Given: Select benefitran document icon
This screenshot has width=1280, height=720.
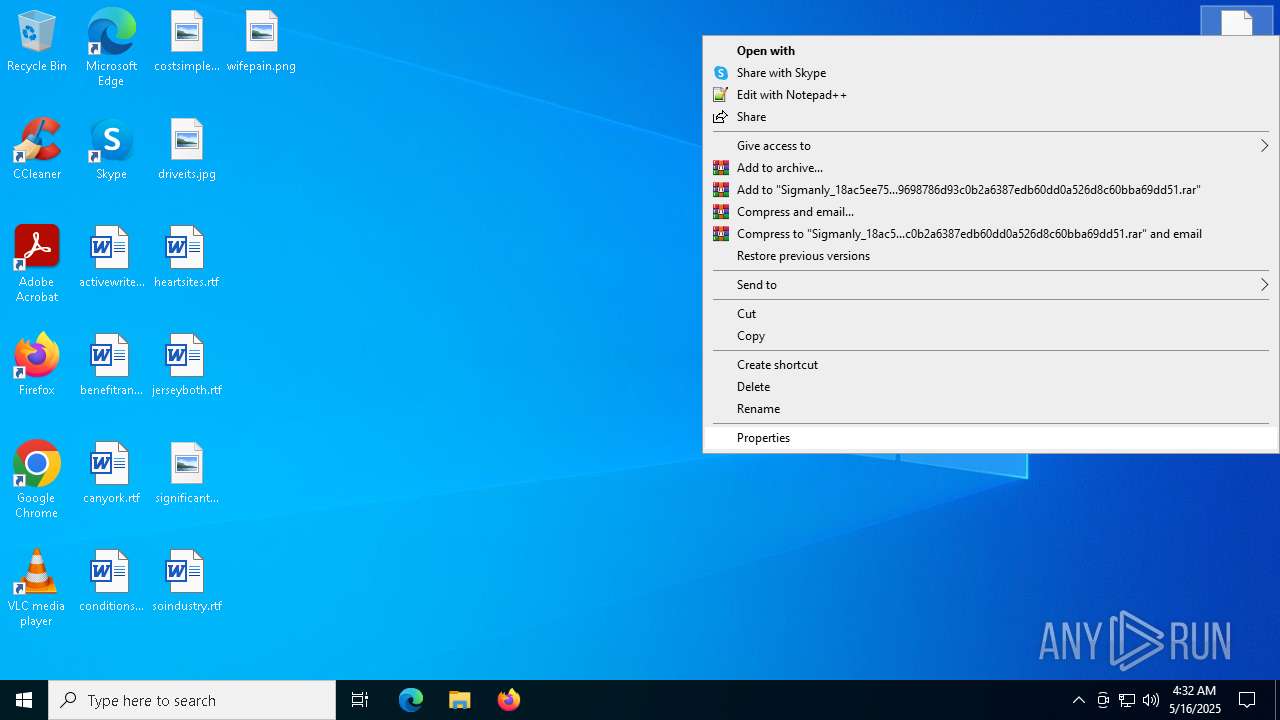Looking at the screenshot, I should coord(111,366).
